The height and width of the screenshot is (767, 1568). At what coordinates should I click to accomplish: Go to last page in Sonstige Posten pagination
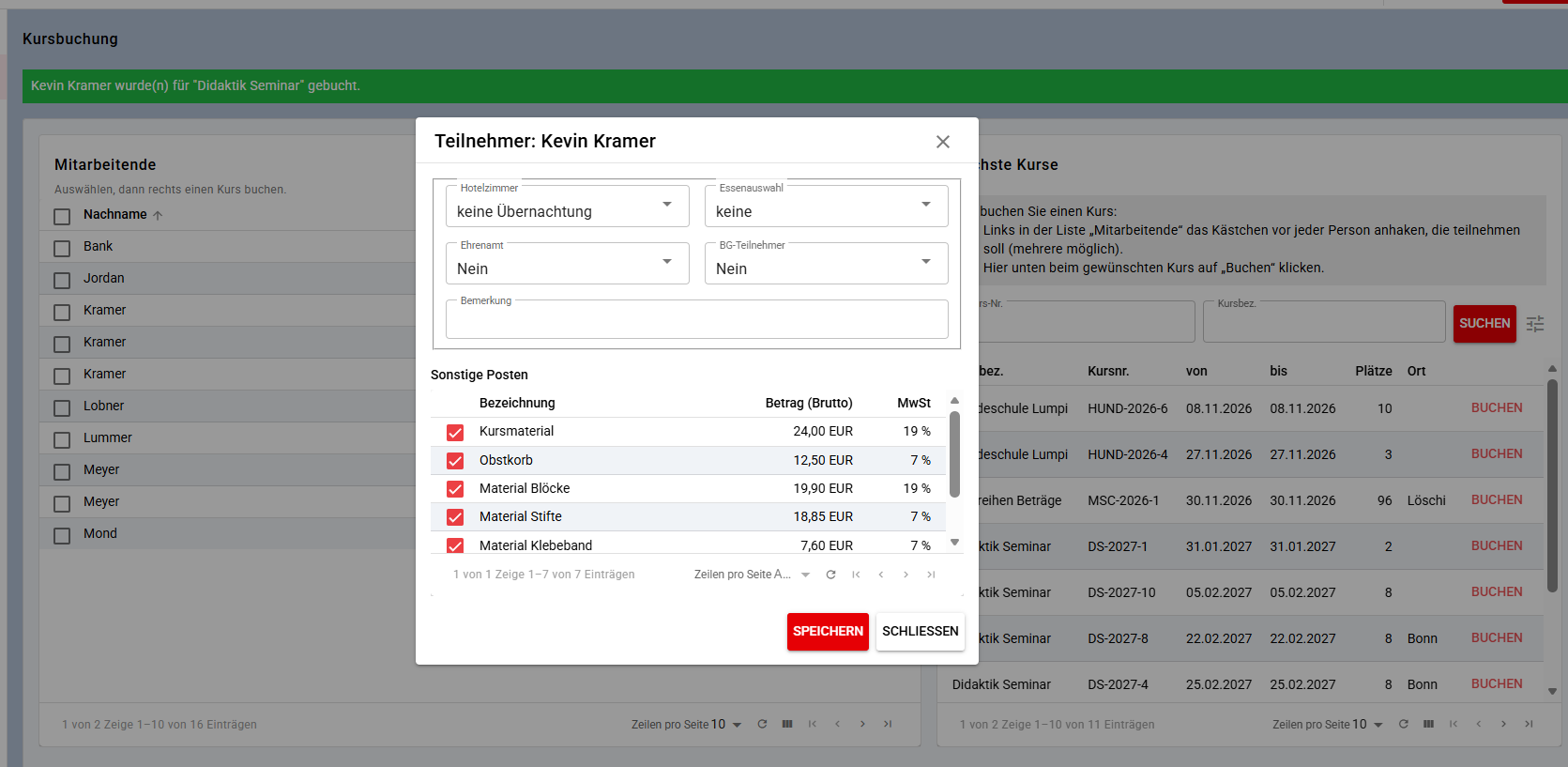tap(931, 575)
